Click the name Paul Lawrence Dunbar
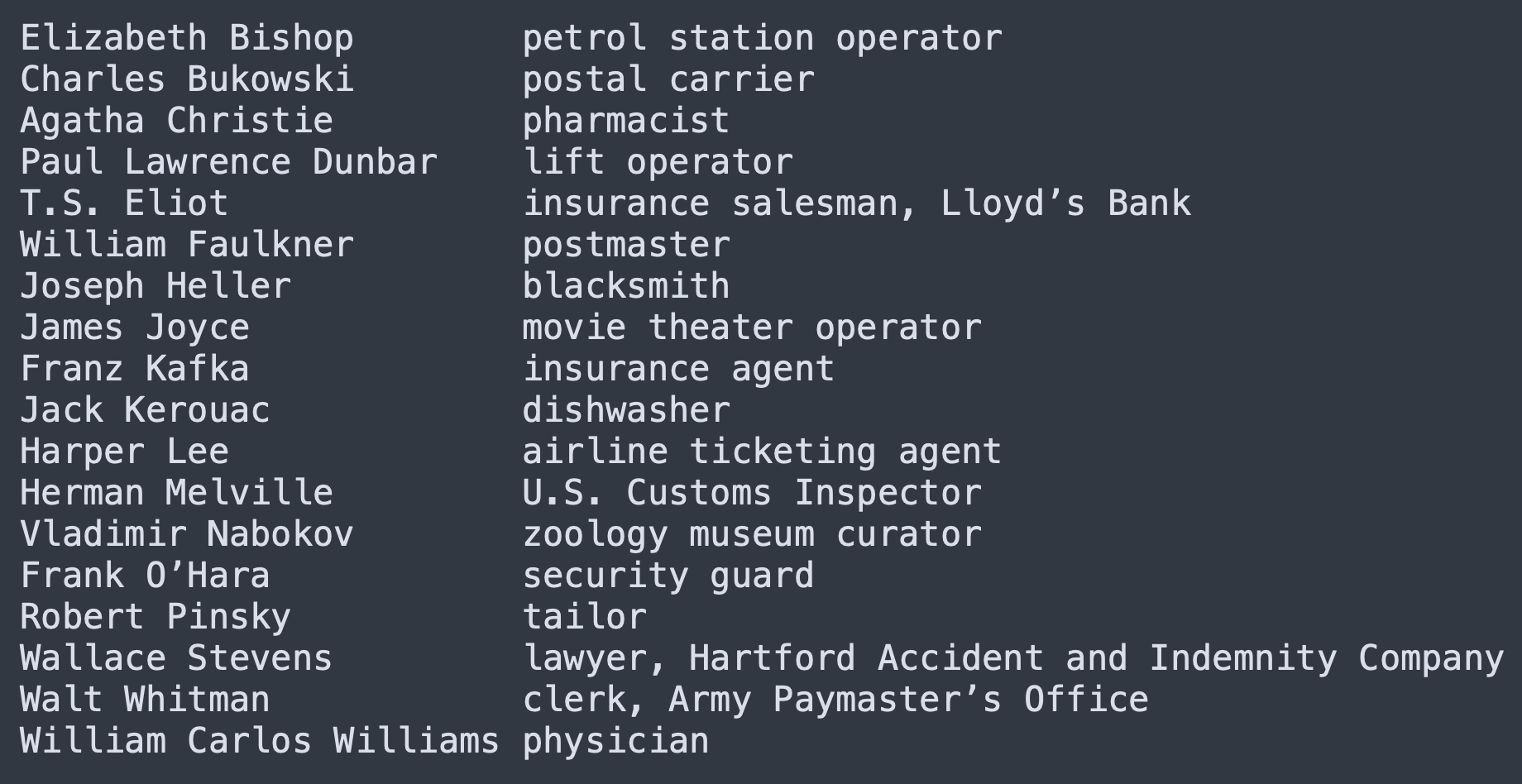Screen dimensions: 1522x784 pos(228,162)
